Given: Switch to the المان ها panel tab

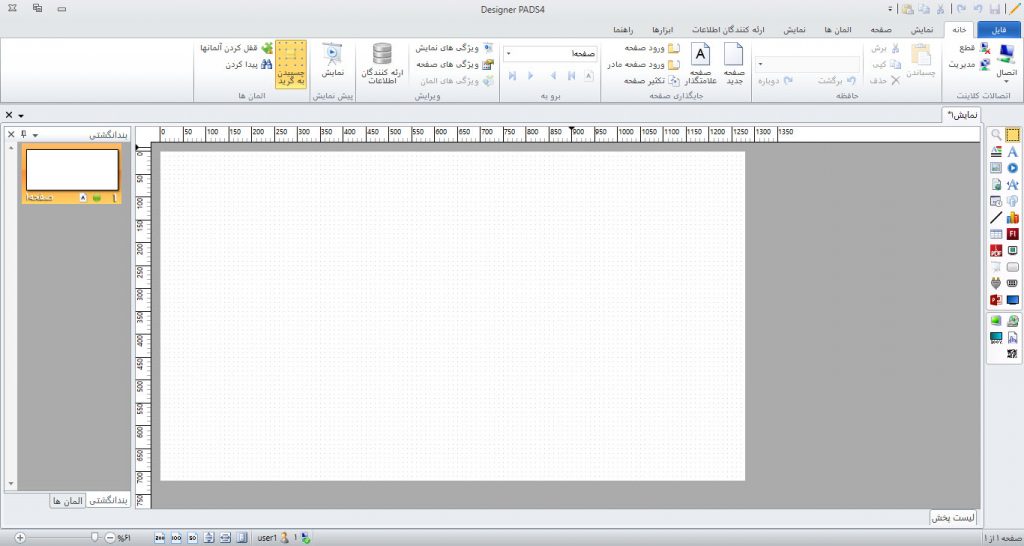Looking at the screenshot, I should [x=68, y=499].
